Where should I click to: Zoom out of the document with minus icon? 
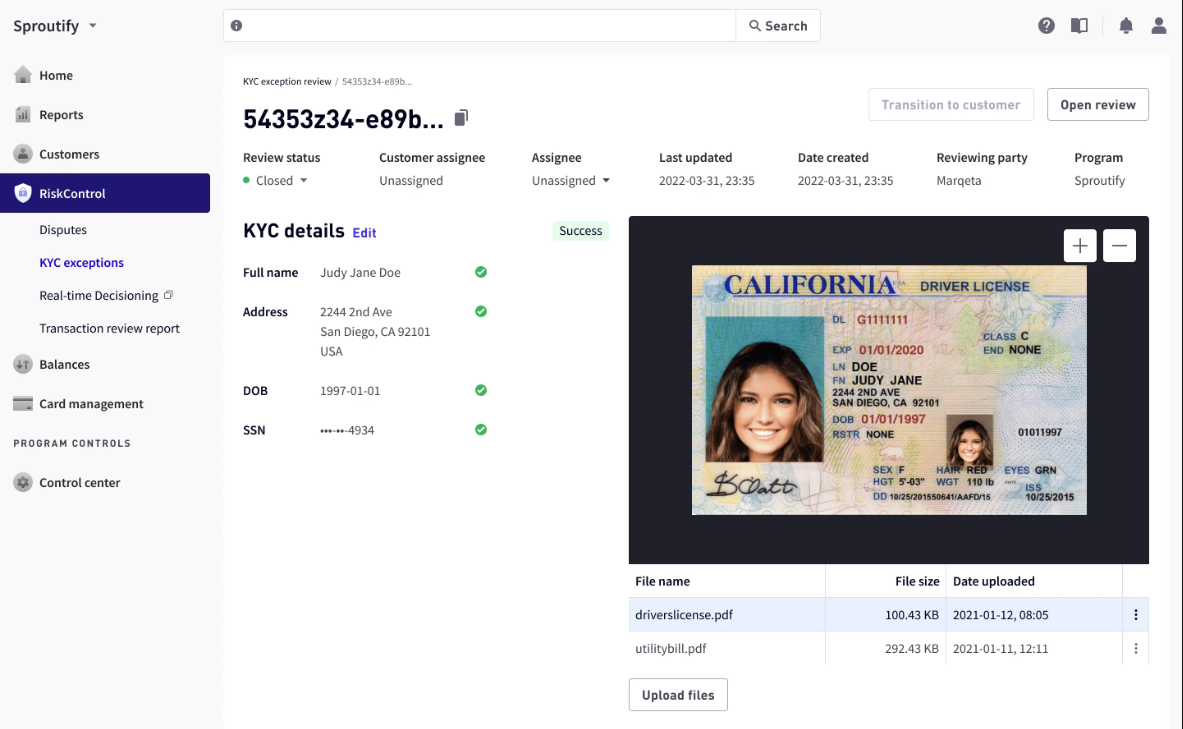(1119, 245)
